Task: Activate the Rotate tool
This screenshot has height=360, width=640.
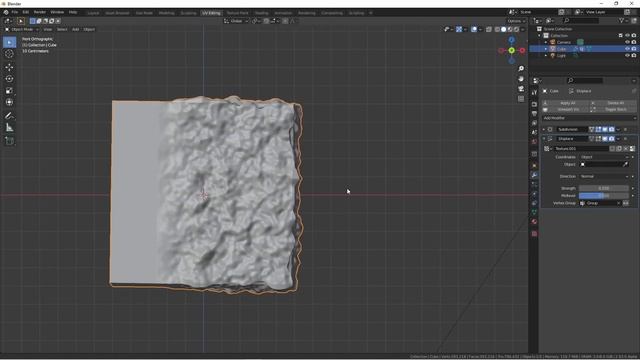Action: coord(9,79)
